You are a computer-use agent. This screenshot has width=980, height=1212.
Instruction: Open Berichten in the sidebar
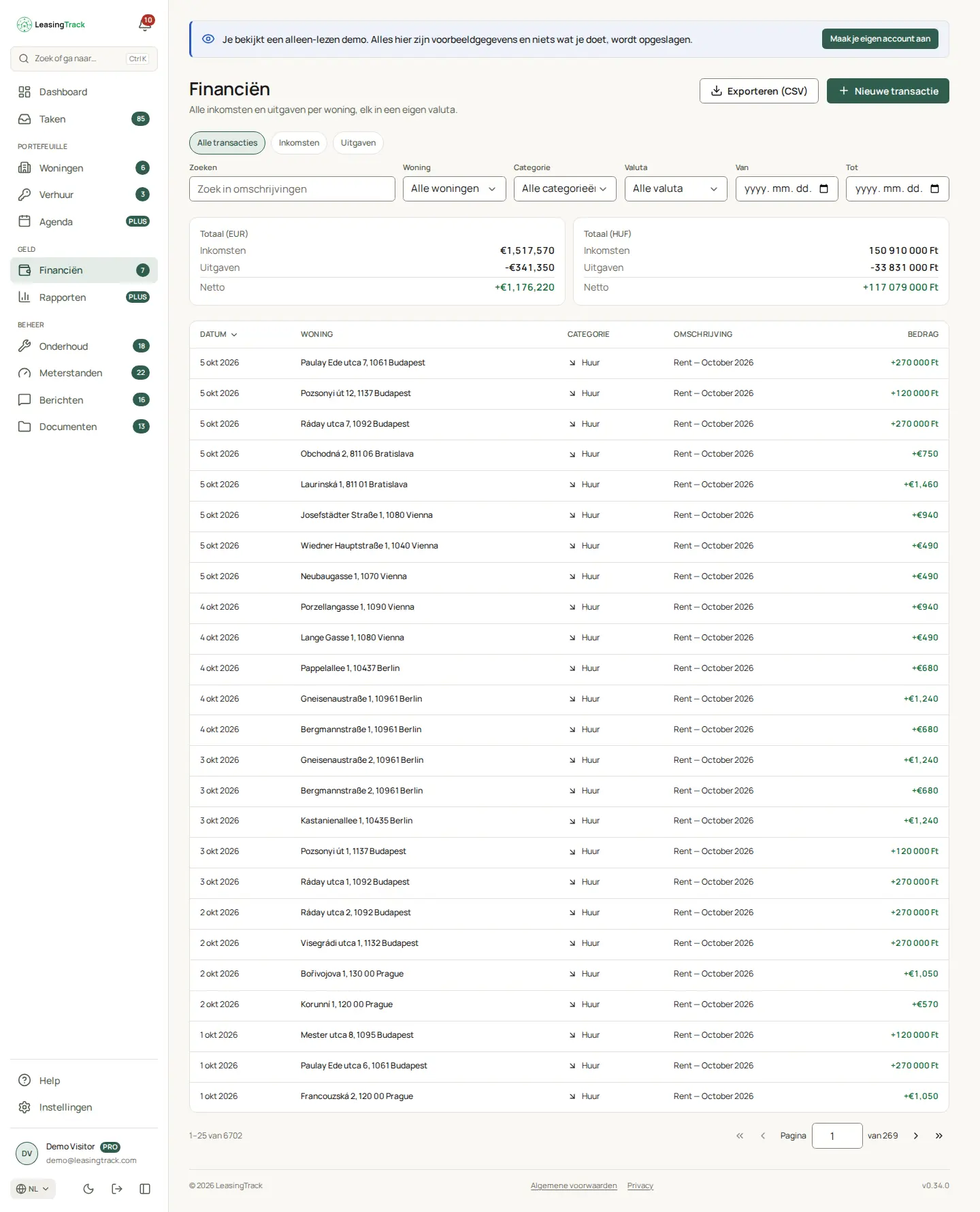(84, 400)
